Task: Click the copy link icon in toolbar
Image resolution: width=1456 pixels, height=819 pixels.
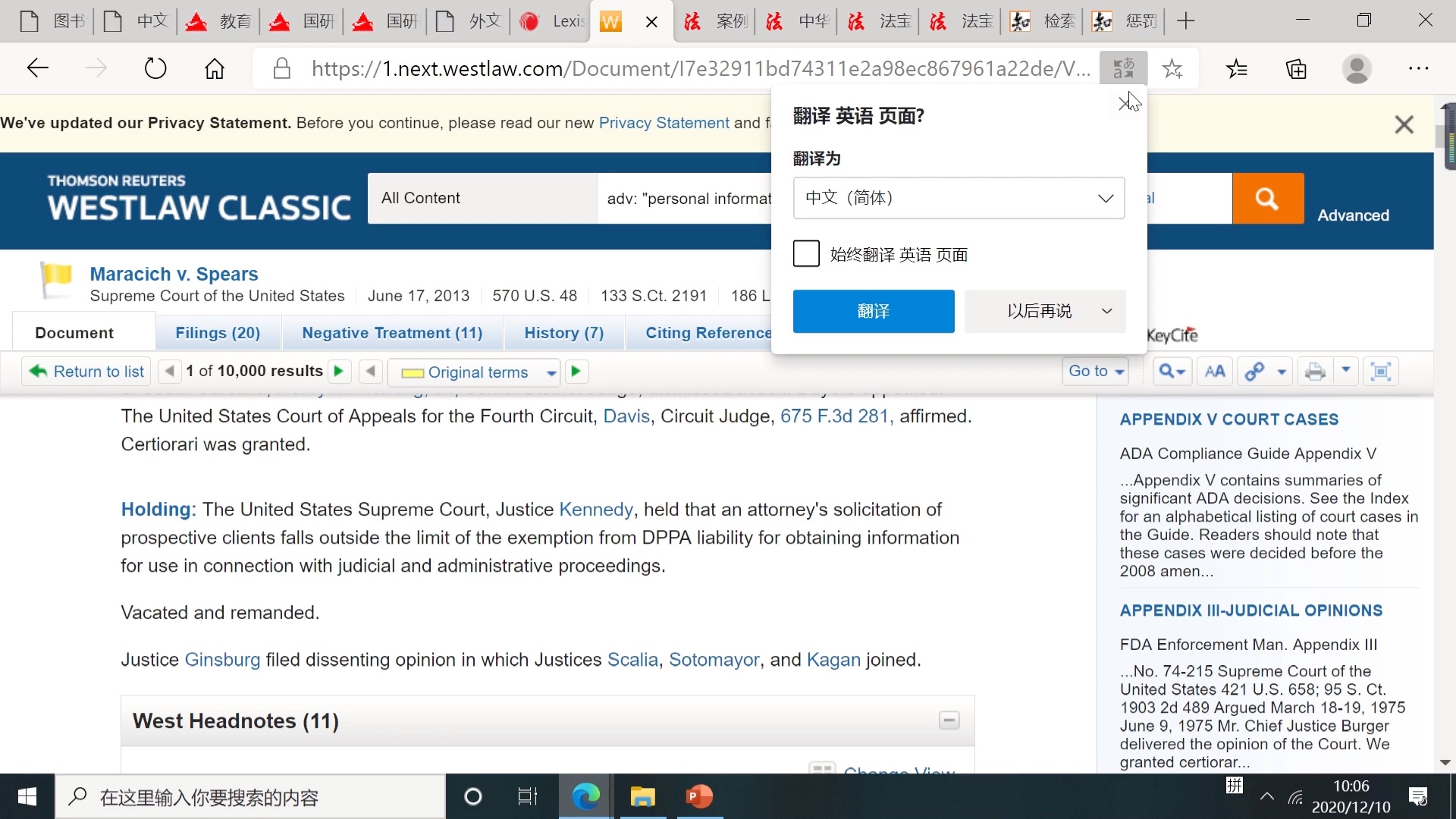Action: click(1255, 372)
